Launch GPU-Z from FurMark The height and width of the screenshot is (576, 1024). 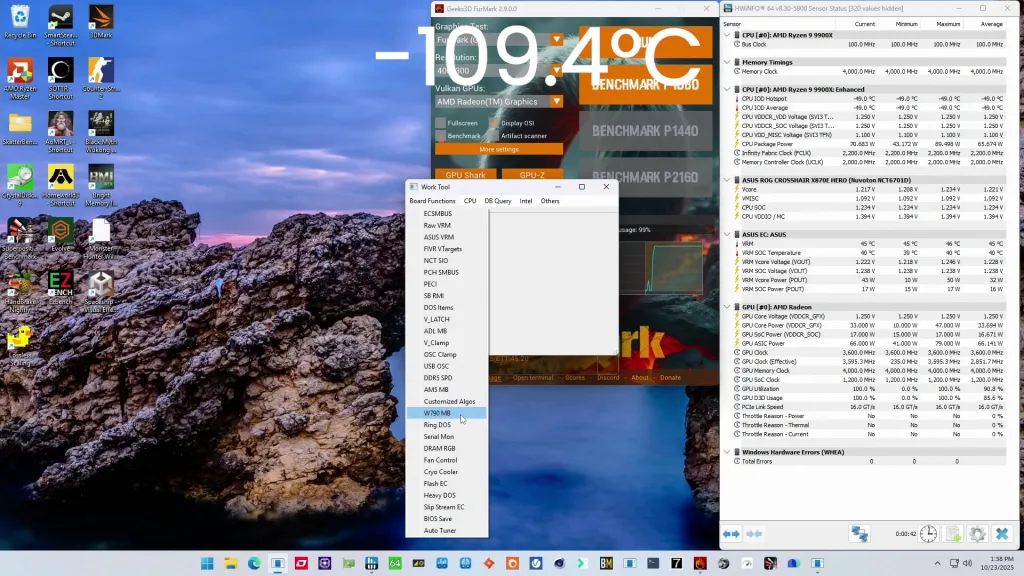click(532, 174)
